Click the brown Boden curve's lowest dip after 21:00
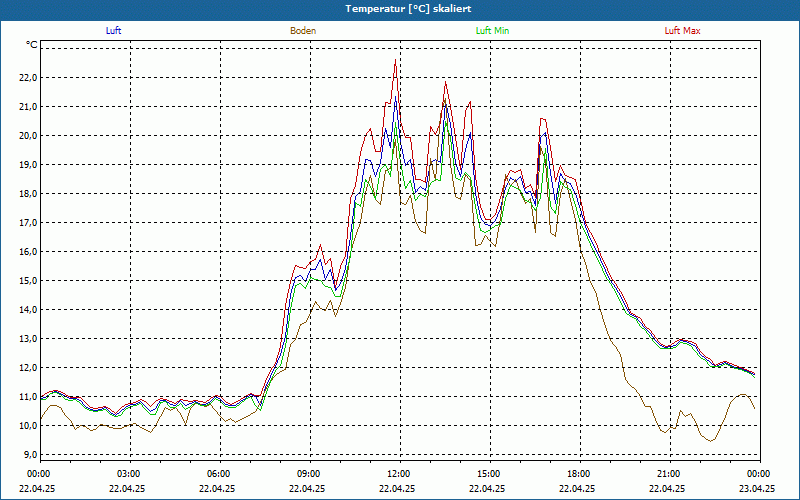This screenshot has height=500, width=800. [710, 440]
